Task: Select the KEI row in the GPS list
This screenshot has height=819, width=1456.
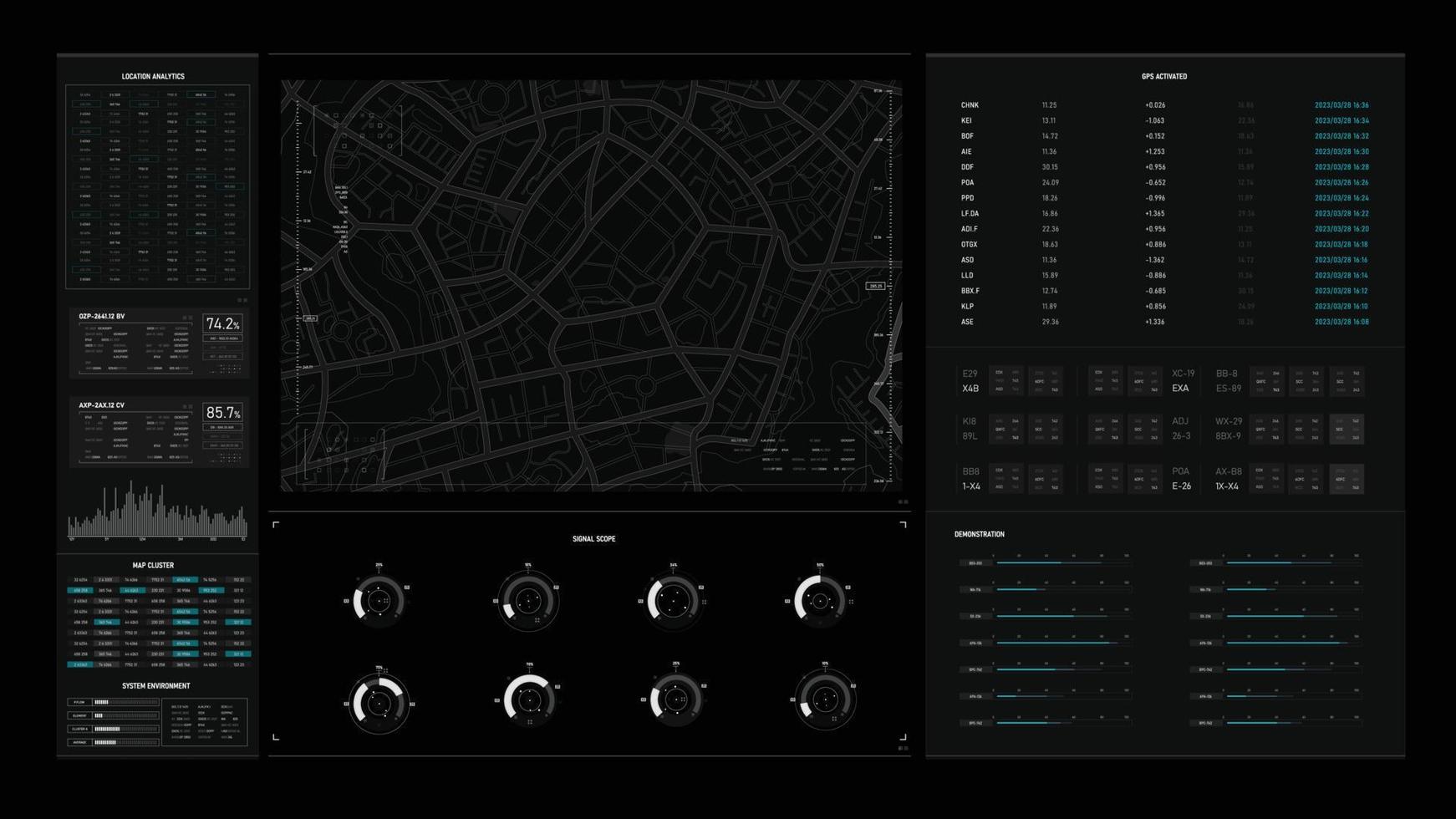Action: 1164,120
